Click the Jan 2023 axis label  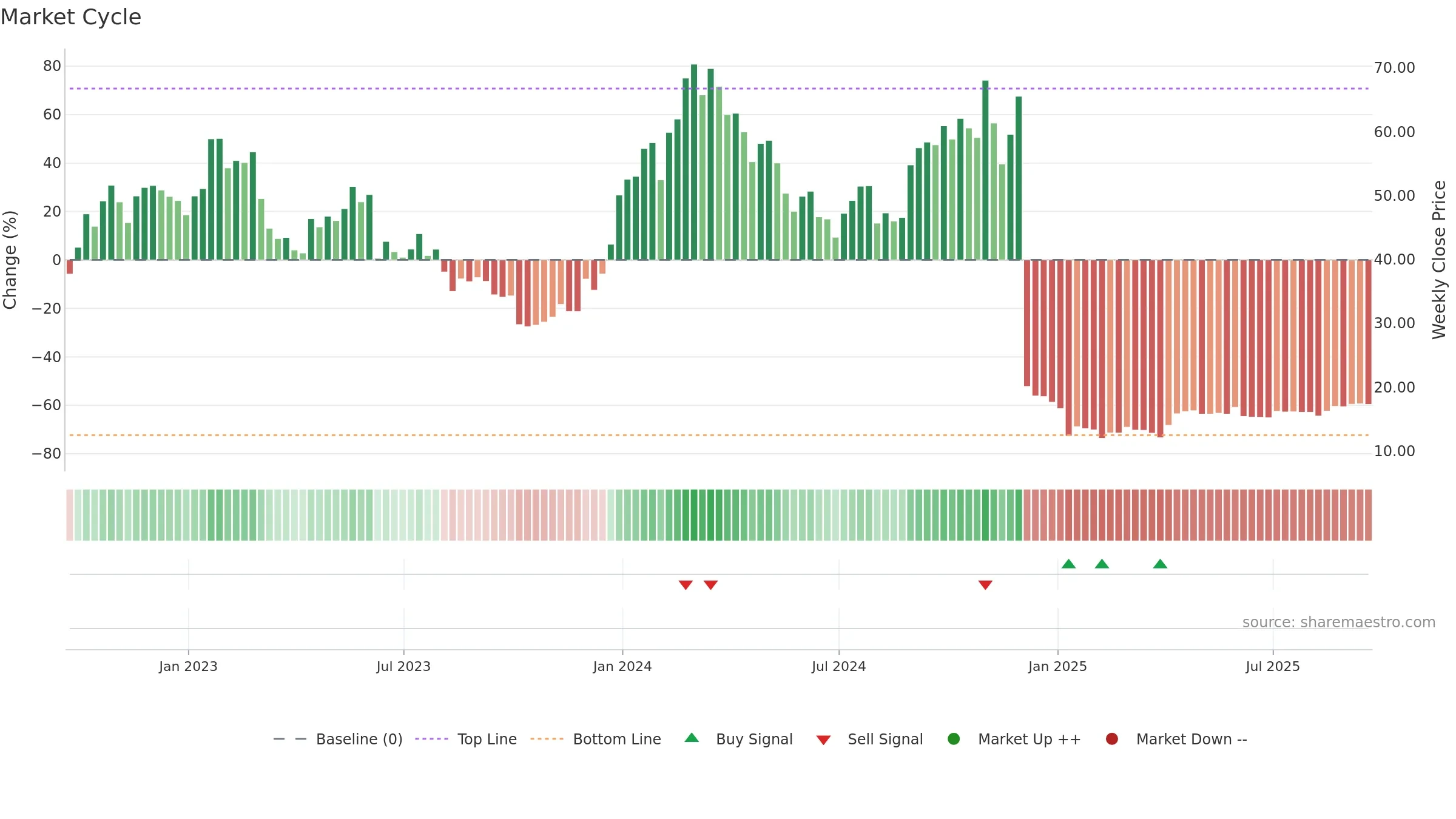point(188,667)
